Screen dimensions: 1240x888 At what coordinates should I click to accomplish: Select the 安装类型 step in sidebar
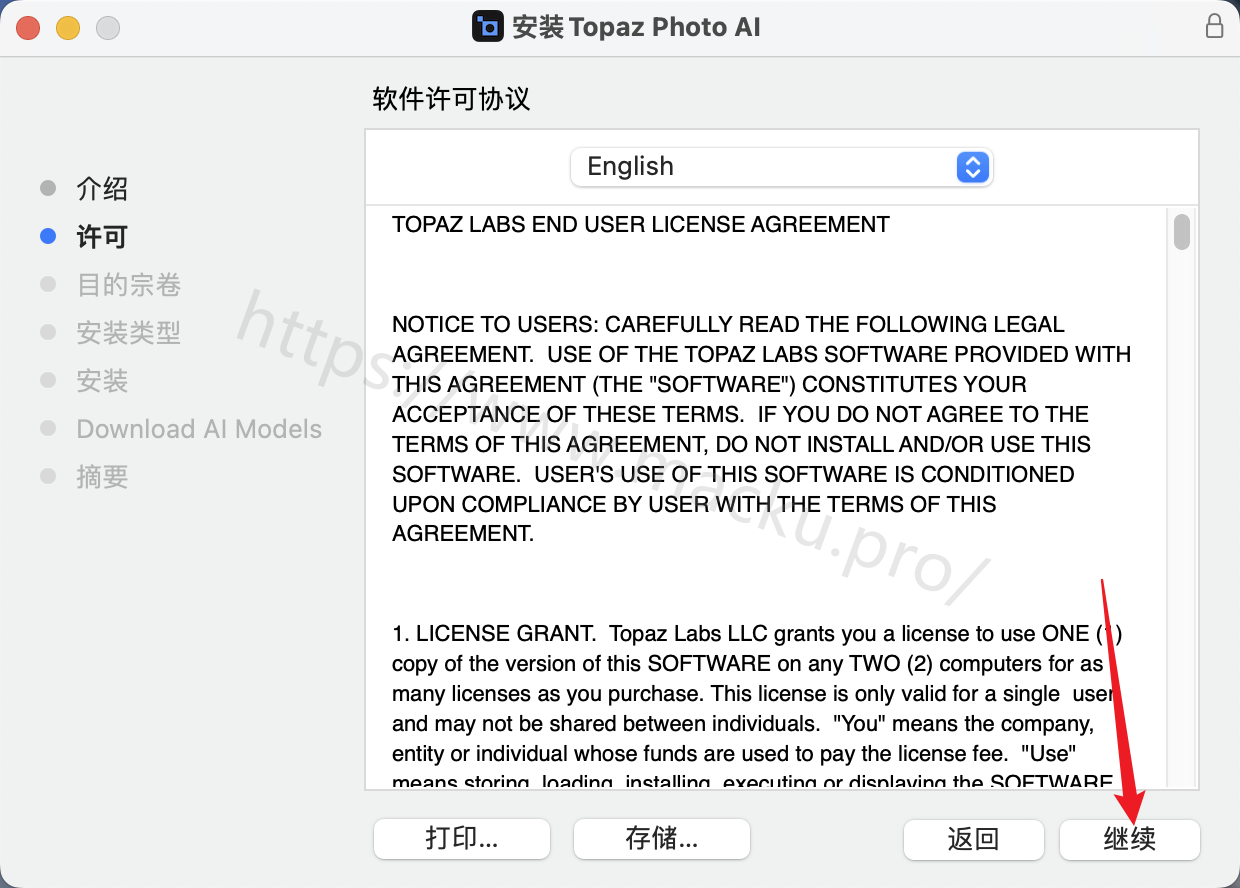point(129,333)
